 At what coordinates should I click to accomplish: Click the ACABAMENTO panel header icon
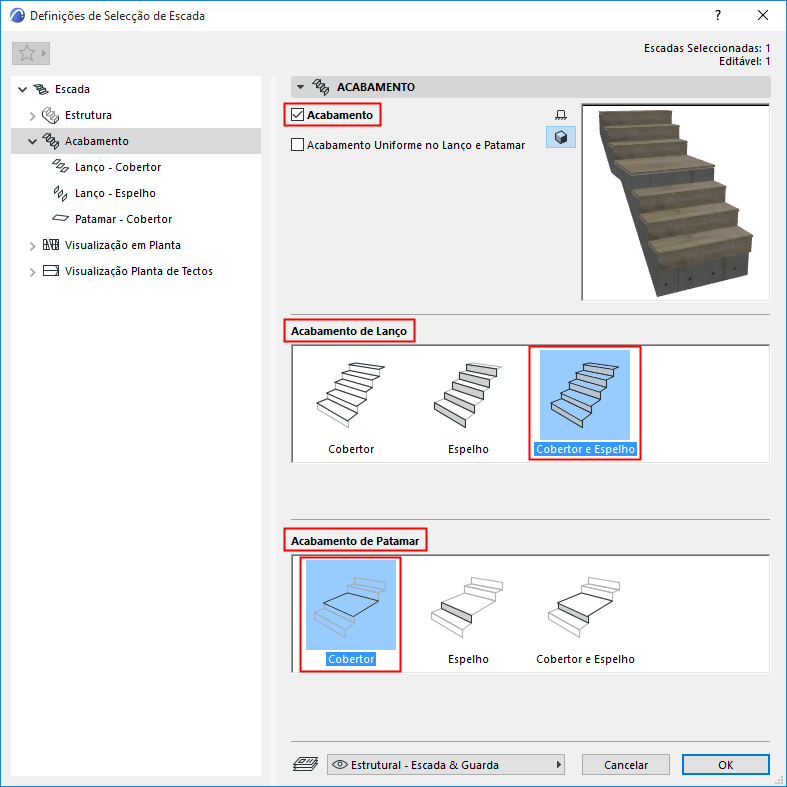(321, 87)
